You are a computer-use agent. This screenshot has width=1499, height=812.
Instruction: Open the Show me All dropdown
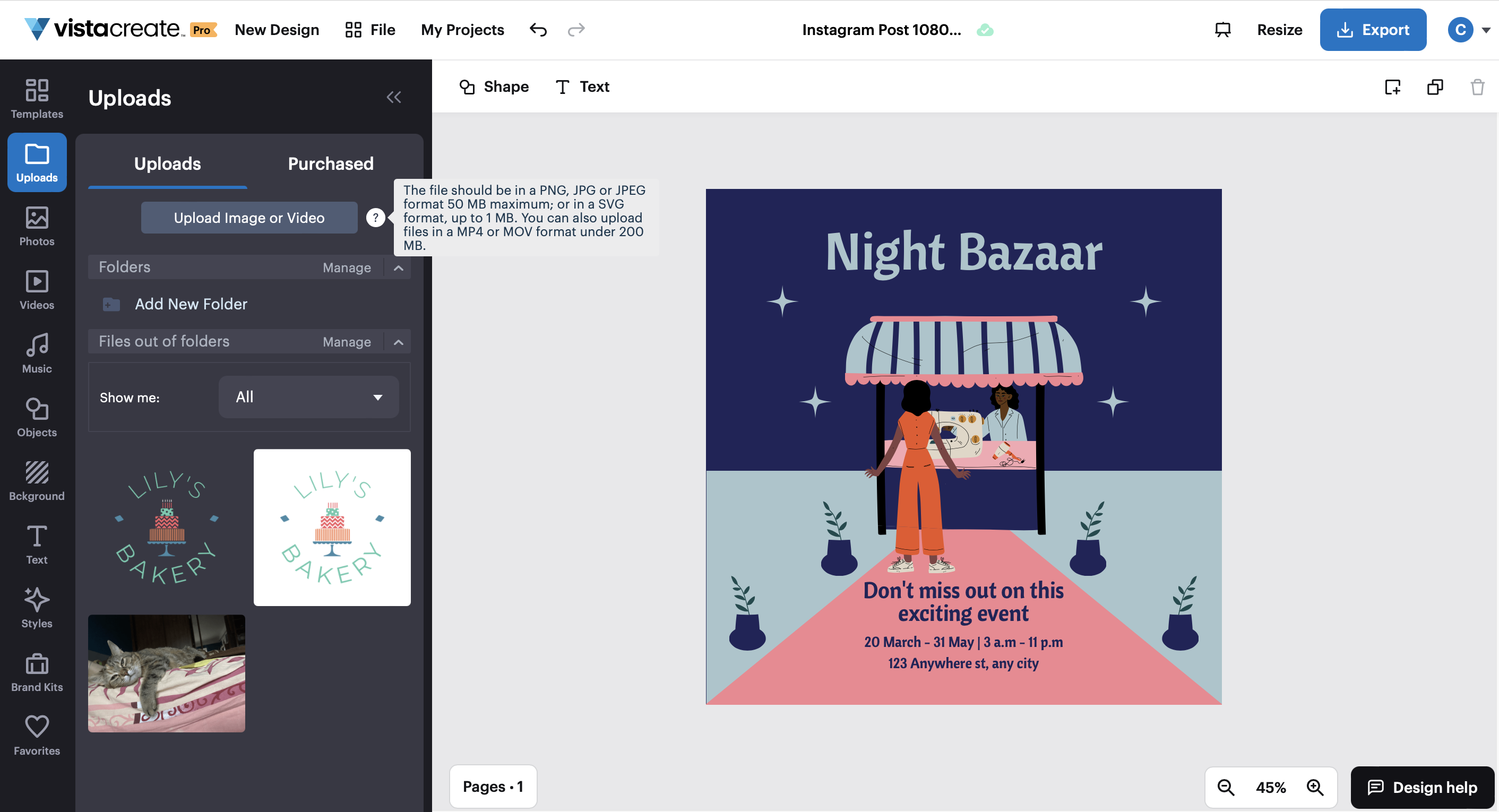point(308,396)
